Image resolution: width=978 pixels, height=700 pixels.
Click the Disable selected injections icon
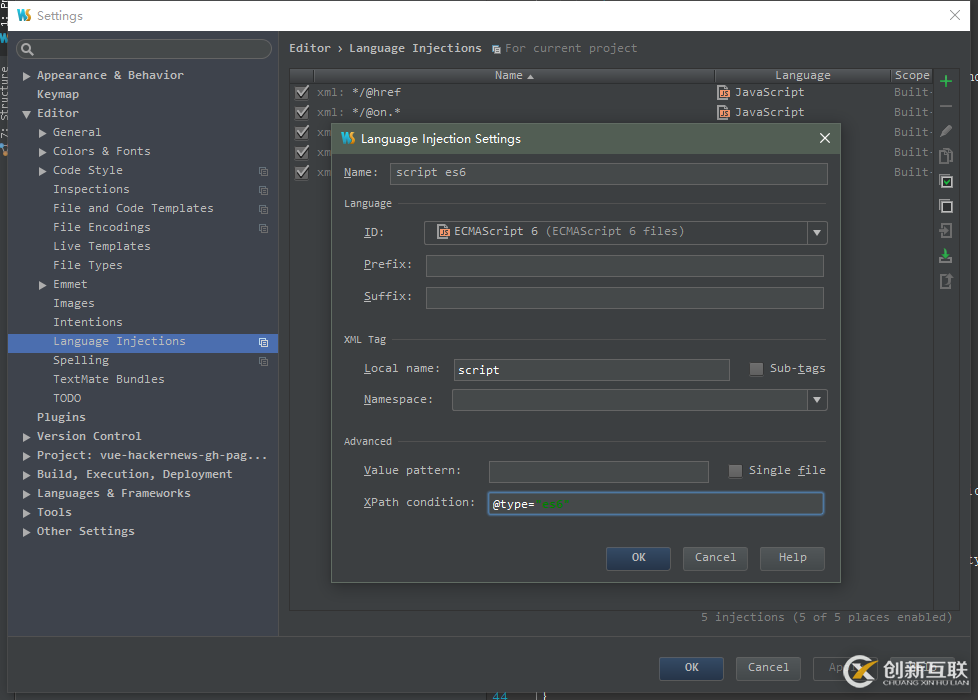point(946,206)
